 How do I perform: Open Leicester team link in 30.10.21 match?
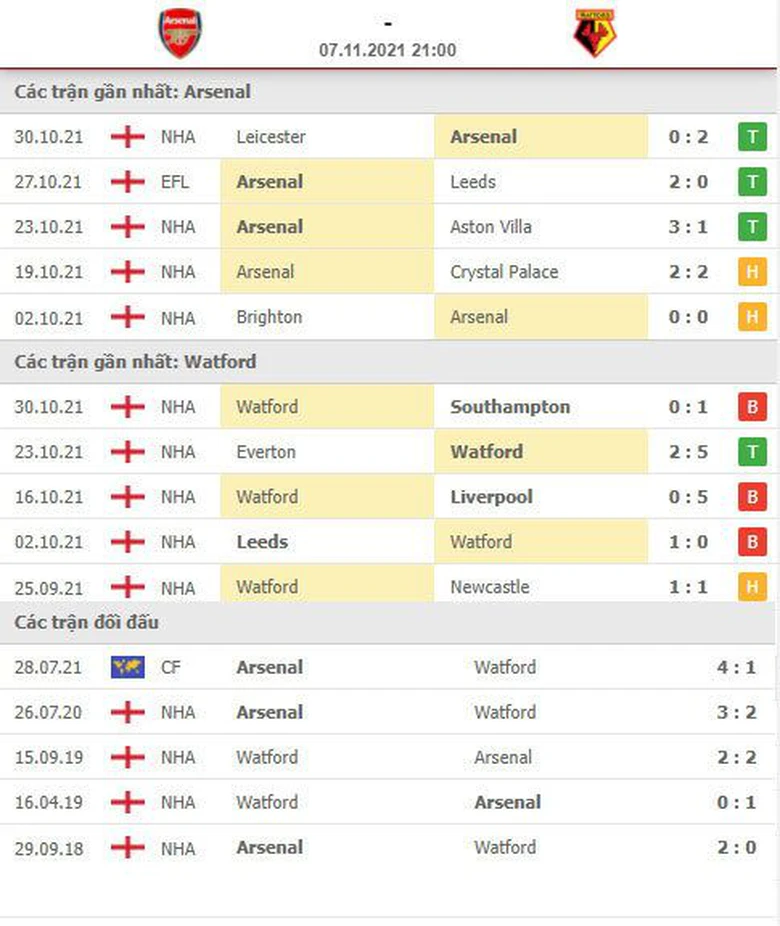point(271,137)
